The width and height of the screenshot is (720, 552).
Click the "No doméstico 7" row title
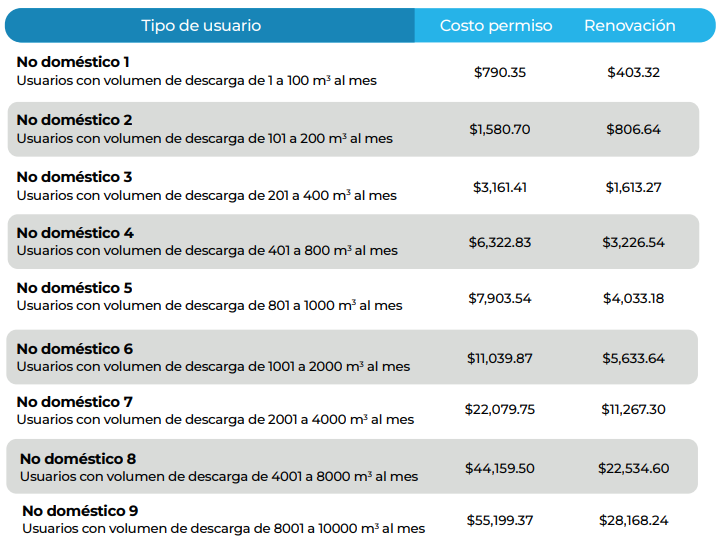coord(75,402)
